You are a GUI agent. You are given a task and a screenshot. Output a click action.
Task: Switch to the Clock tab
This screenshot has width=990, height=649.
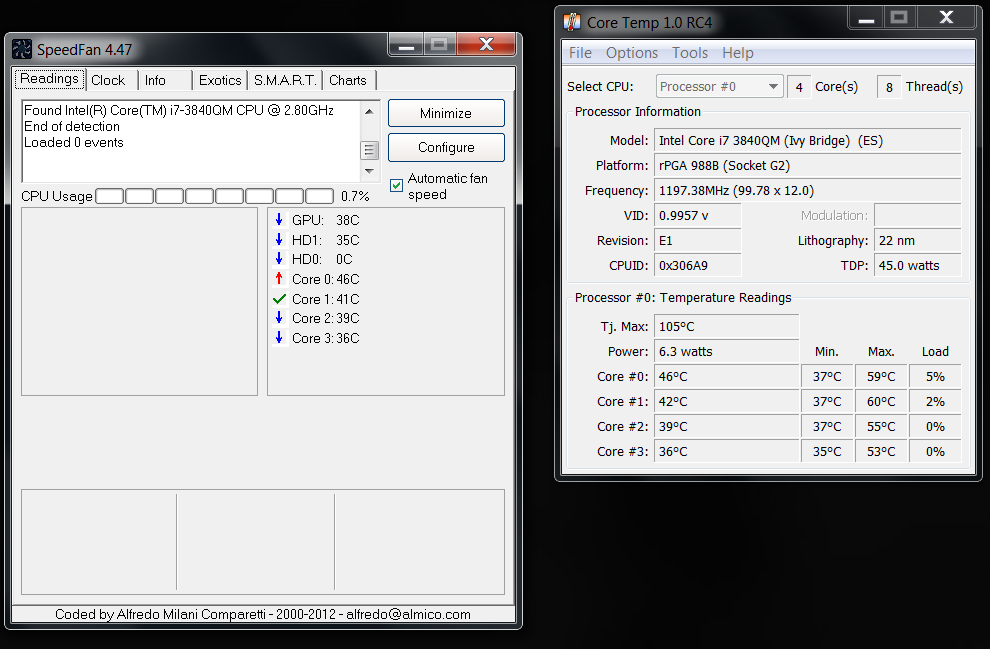point(108,80)
